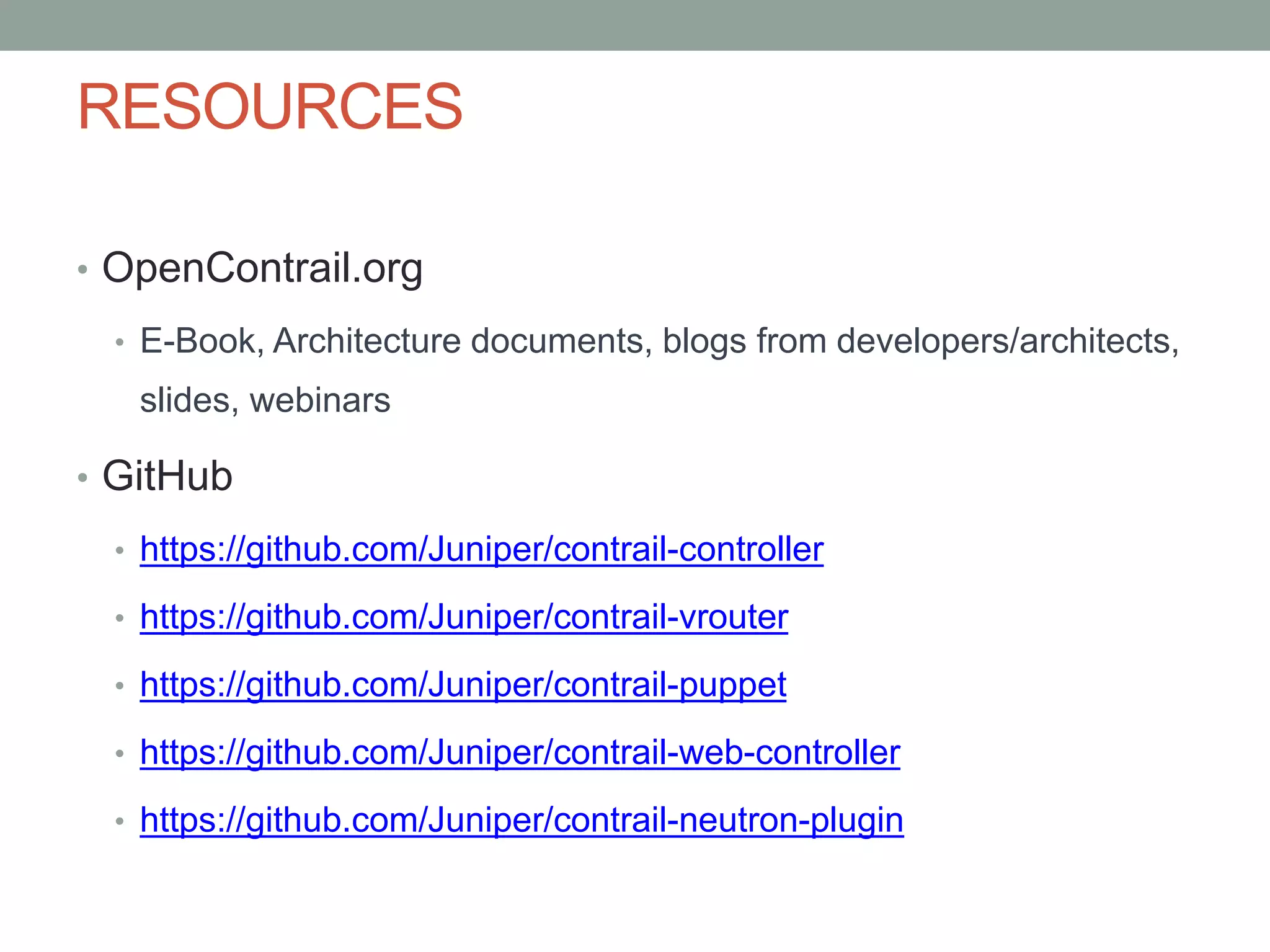This screenshot has width=1270, height=952.
Task: Click the 'slides, webinars' text line
Action: click(265, 400)
